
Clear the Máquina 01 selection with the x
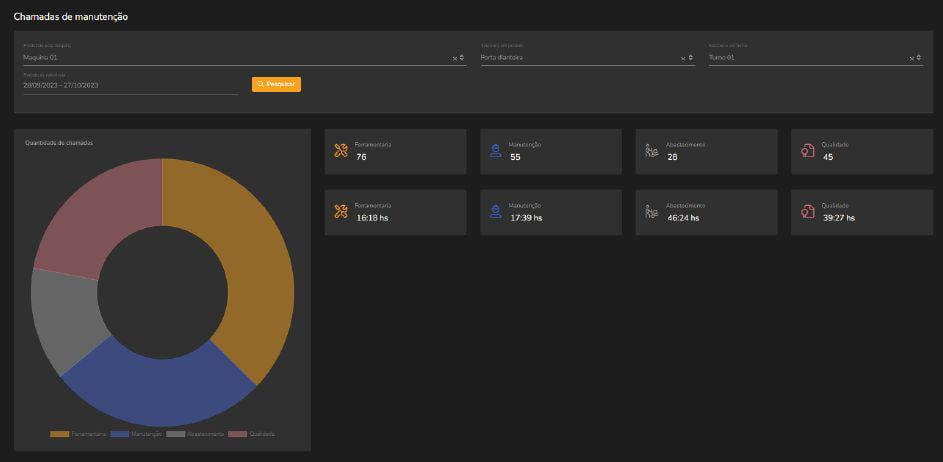(454, 58)
